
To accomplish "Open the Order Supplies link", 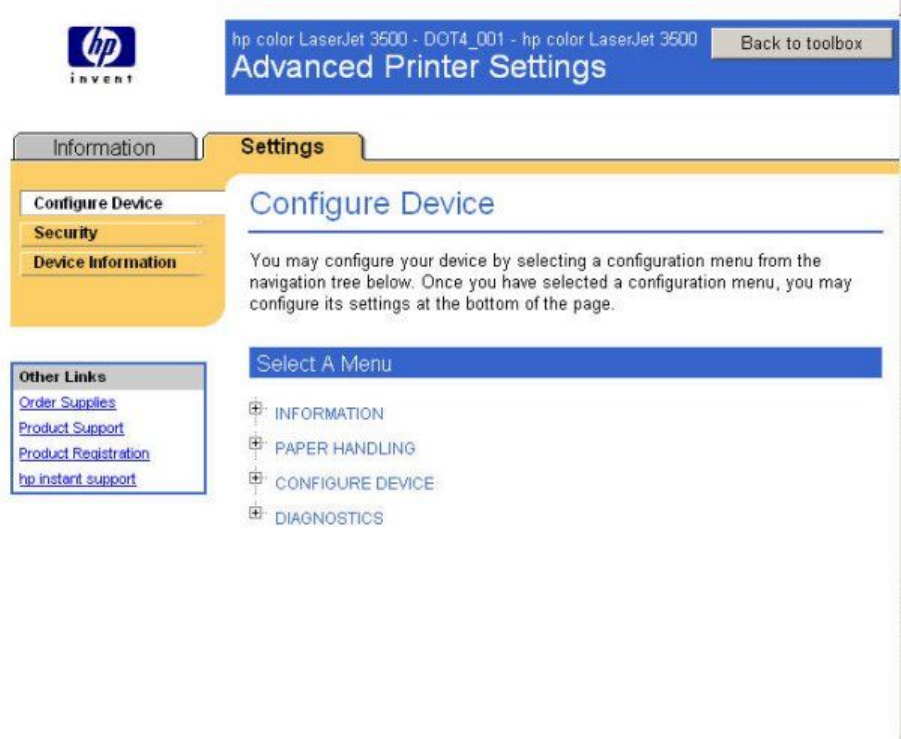I will pyautogui.click(x=67, y=402).
